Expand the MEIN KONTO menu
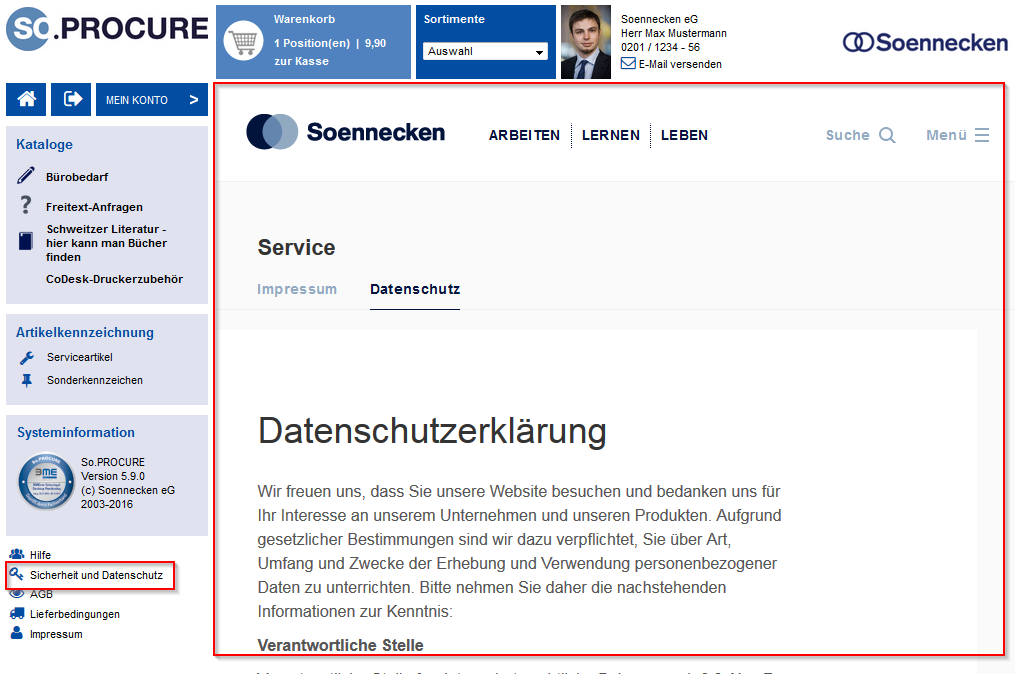The width and height of the screenshot is (1015, 674). click(x=151, y=99)
